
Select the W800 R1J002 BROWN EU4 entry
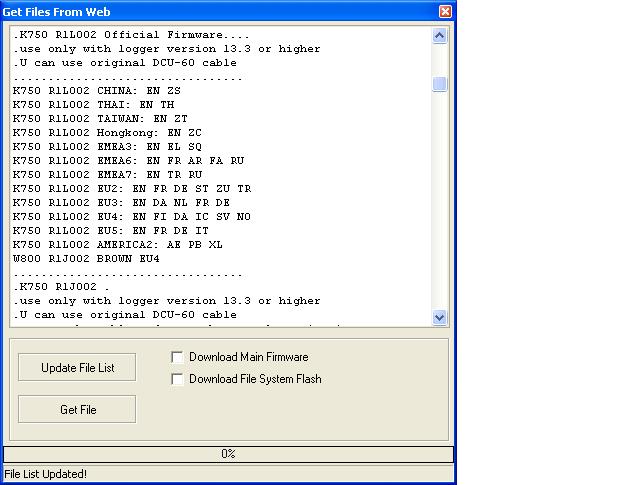(86, 258)
